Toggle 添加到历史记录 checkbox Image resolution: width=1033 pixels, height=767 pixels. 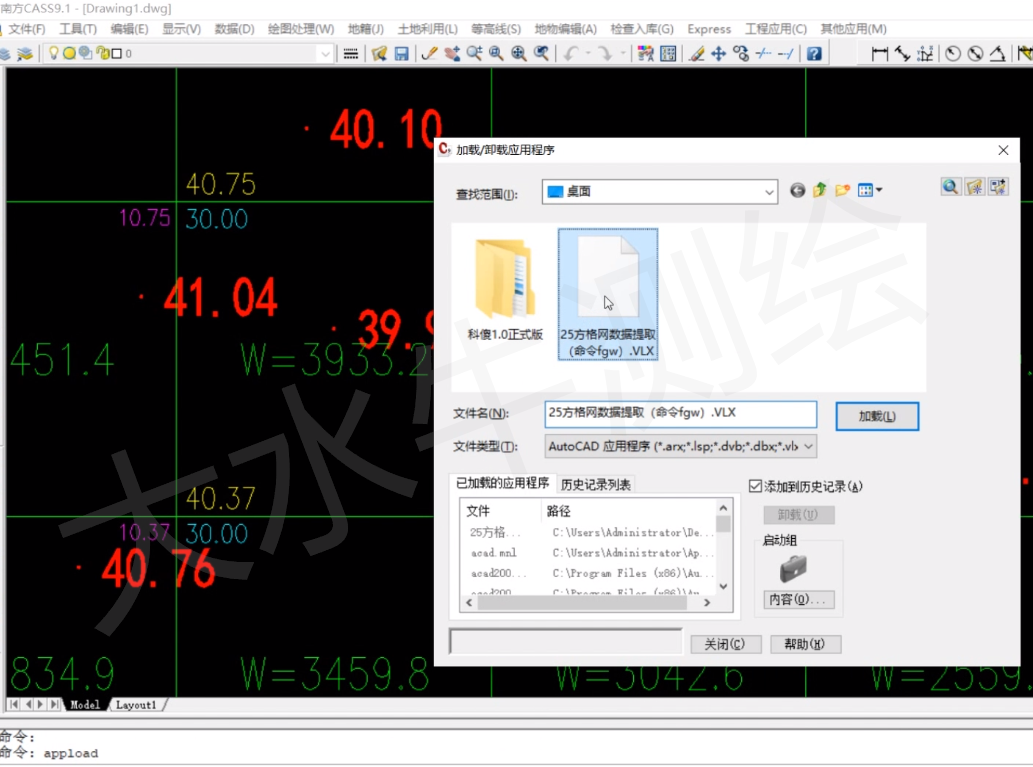(756, 487)
